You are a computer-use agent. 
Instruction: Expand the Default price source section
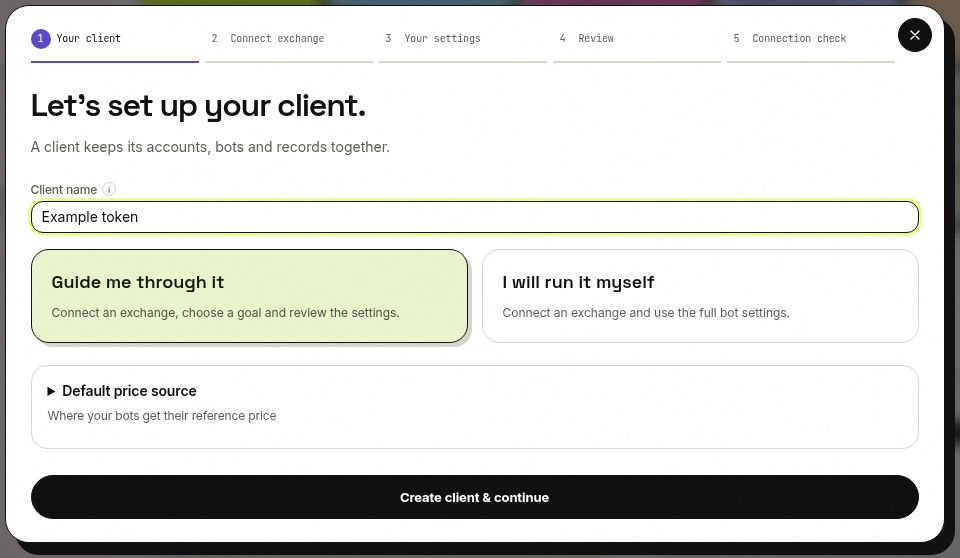122,391
